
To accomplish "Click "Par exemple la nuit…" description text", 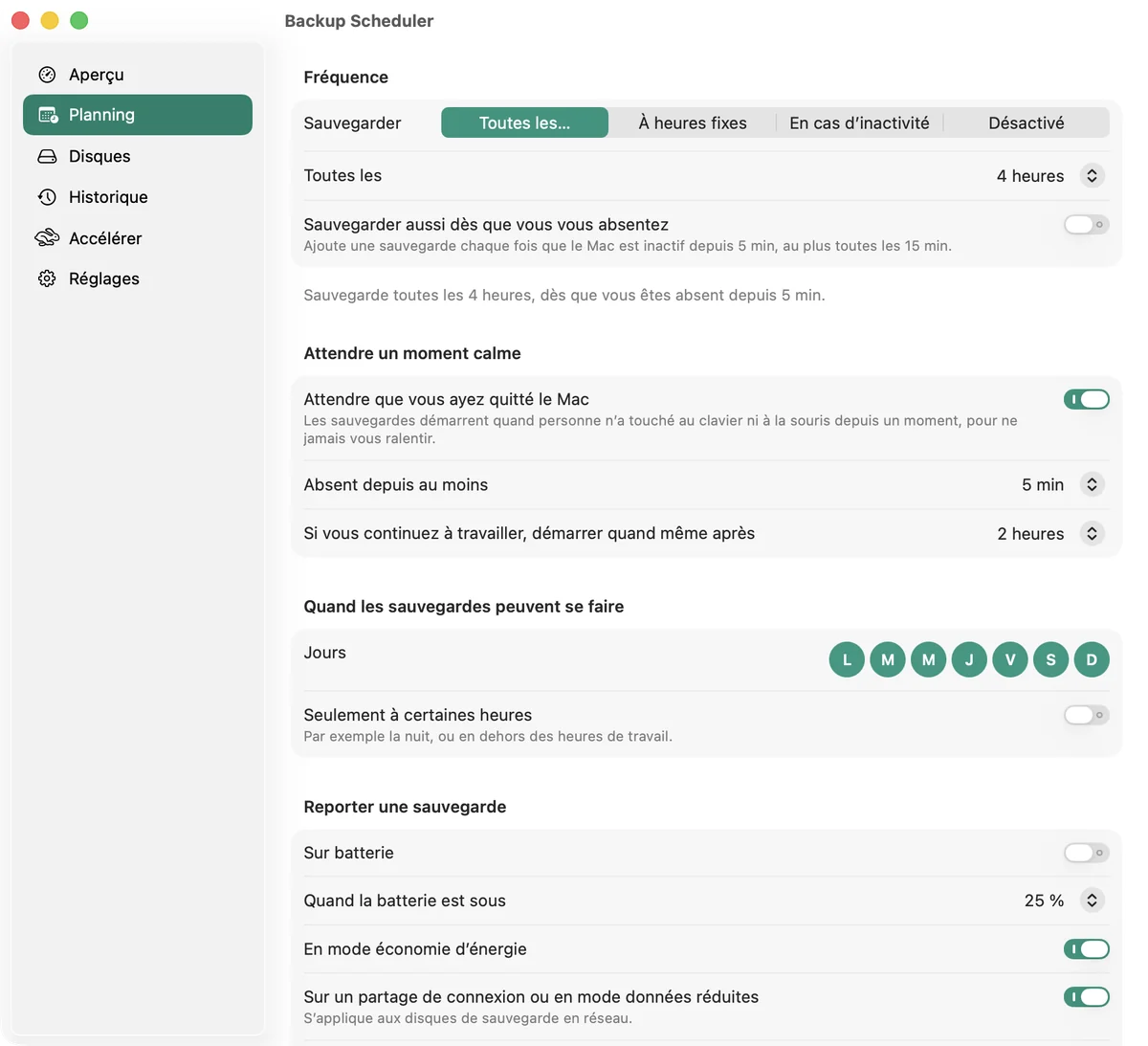I will [488, 736].
